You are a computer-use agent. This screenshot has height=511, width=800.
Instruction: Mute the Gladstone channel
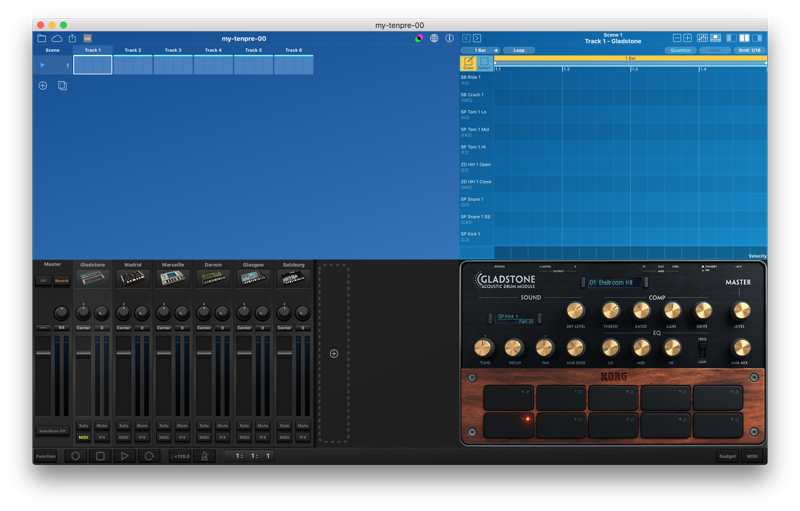coord(102,425)
